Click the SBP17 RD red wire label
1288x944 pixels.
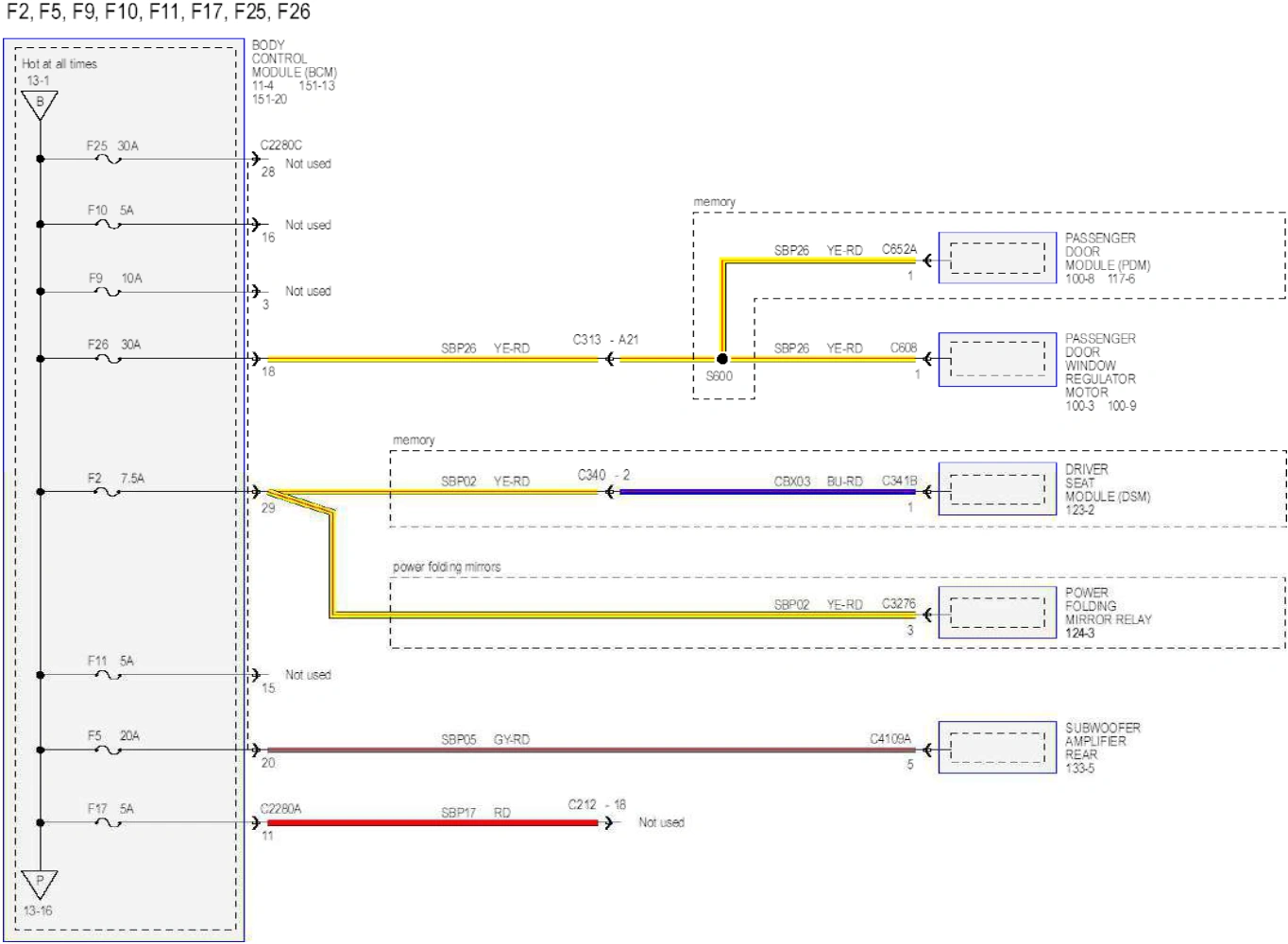pyautogui.click(x=476, y=813)
